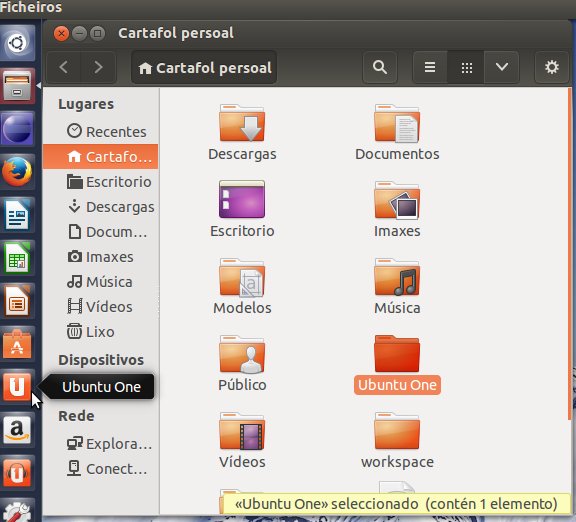
Task: Click the vertical scrollbar of file view
Action: pos(570,253)
